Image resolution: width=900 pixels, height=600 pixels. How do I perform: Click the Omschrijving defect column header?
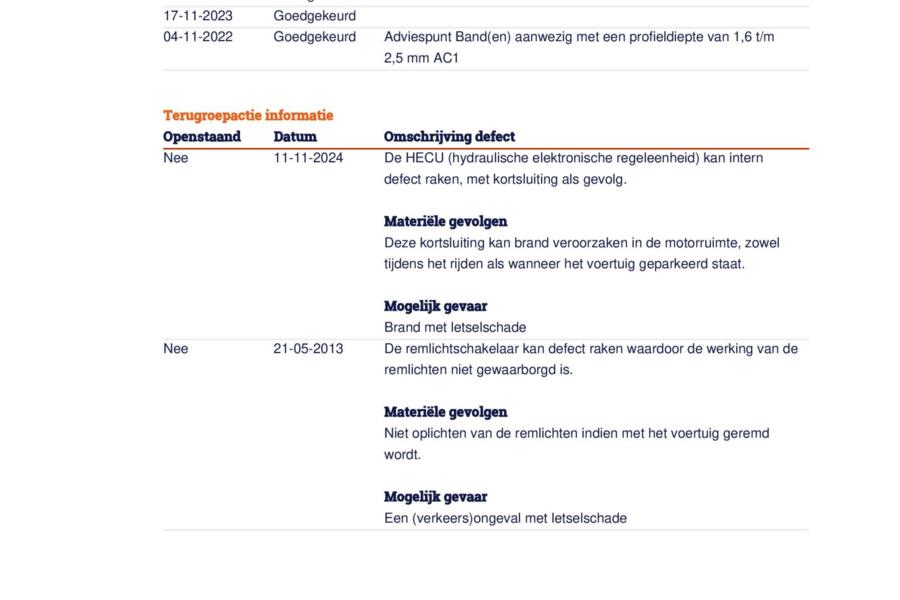[449, 136]
